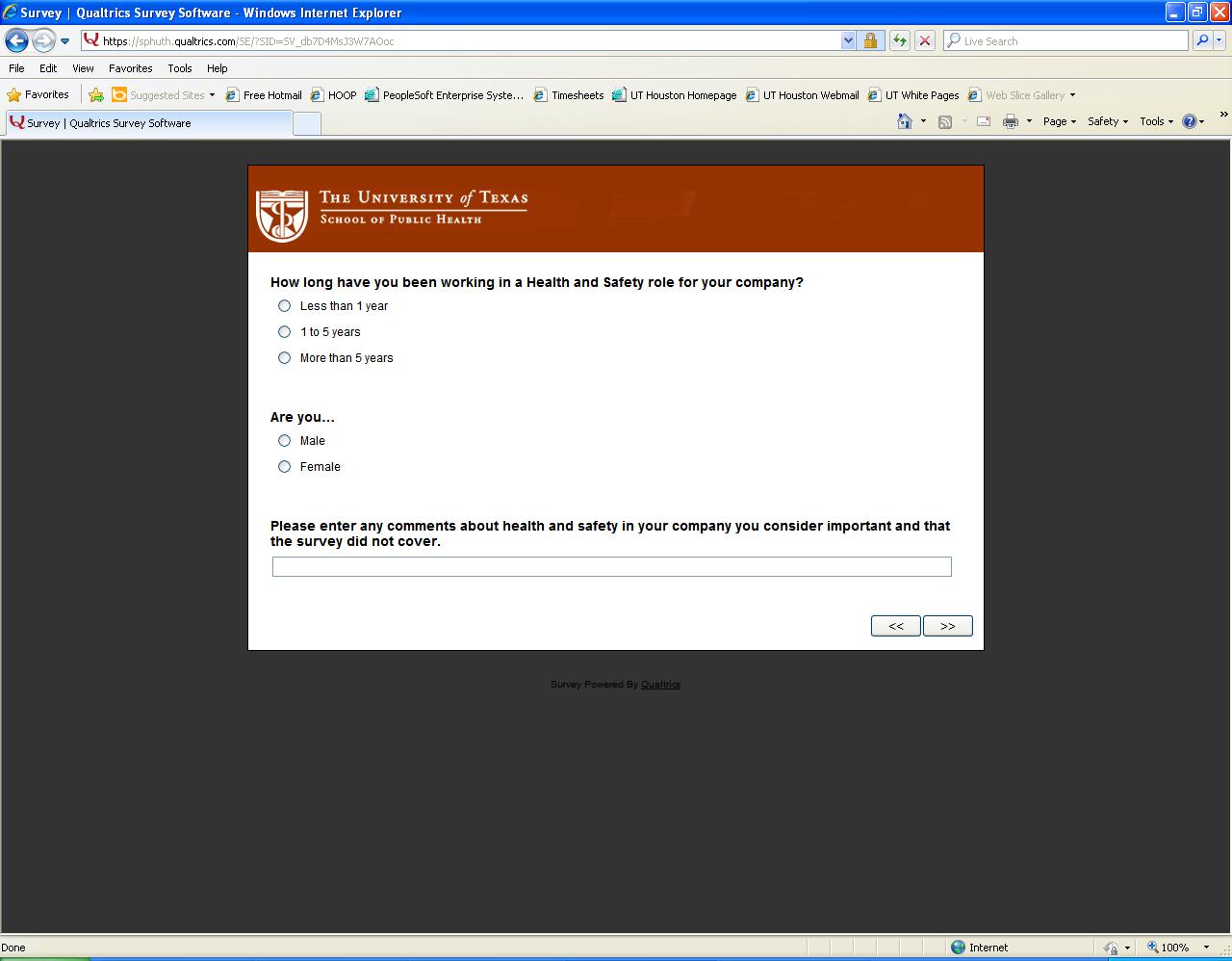Viewport: 1232px width, 961px height.
Task: Open the search provider dropdown arrow
Action: (1219, 40)
